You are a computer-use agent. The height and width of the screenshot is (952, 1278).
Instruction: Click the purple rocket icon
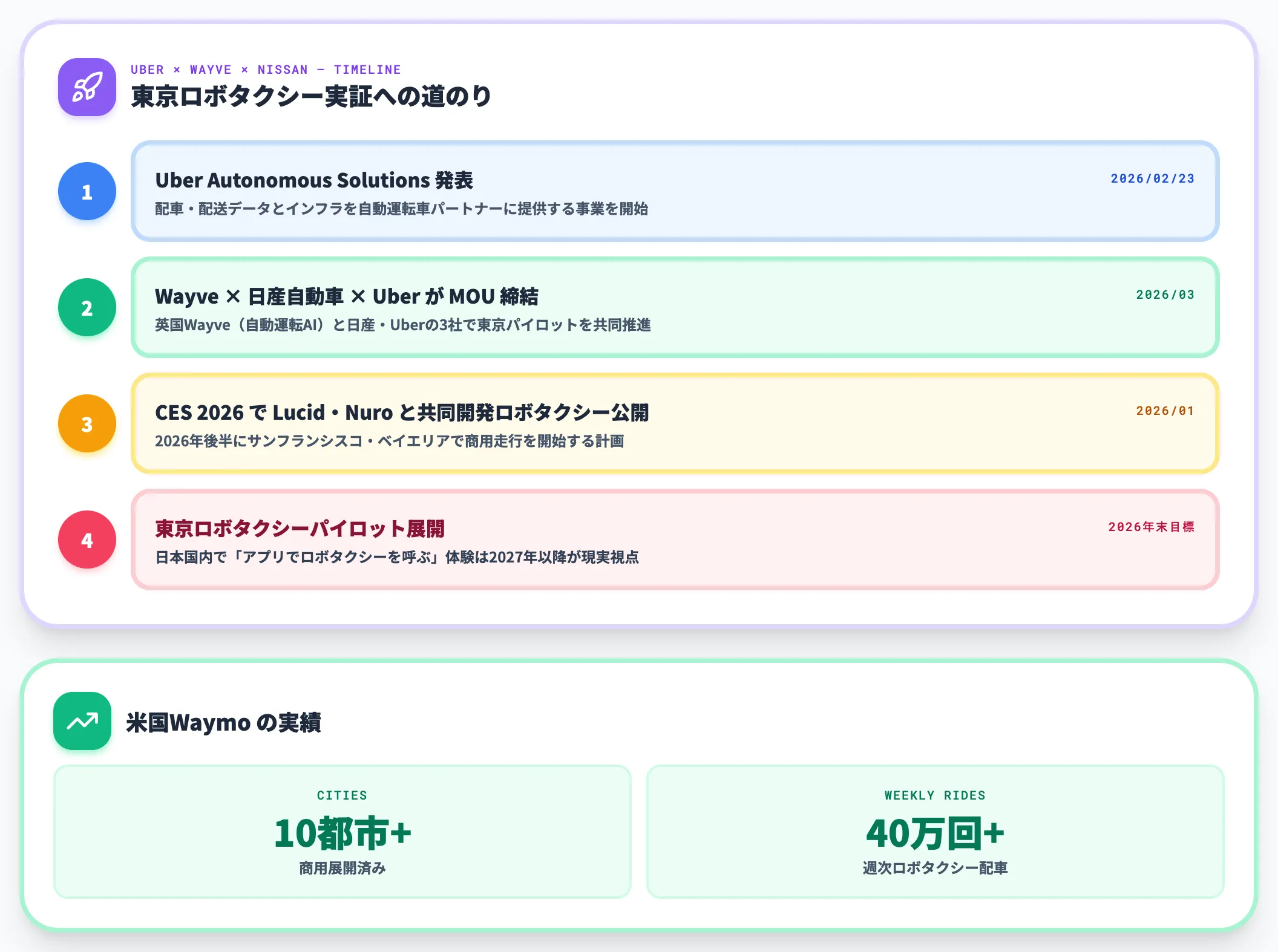pos(87,87)
